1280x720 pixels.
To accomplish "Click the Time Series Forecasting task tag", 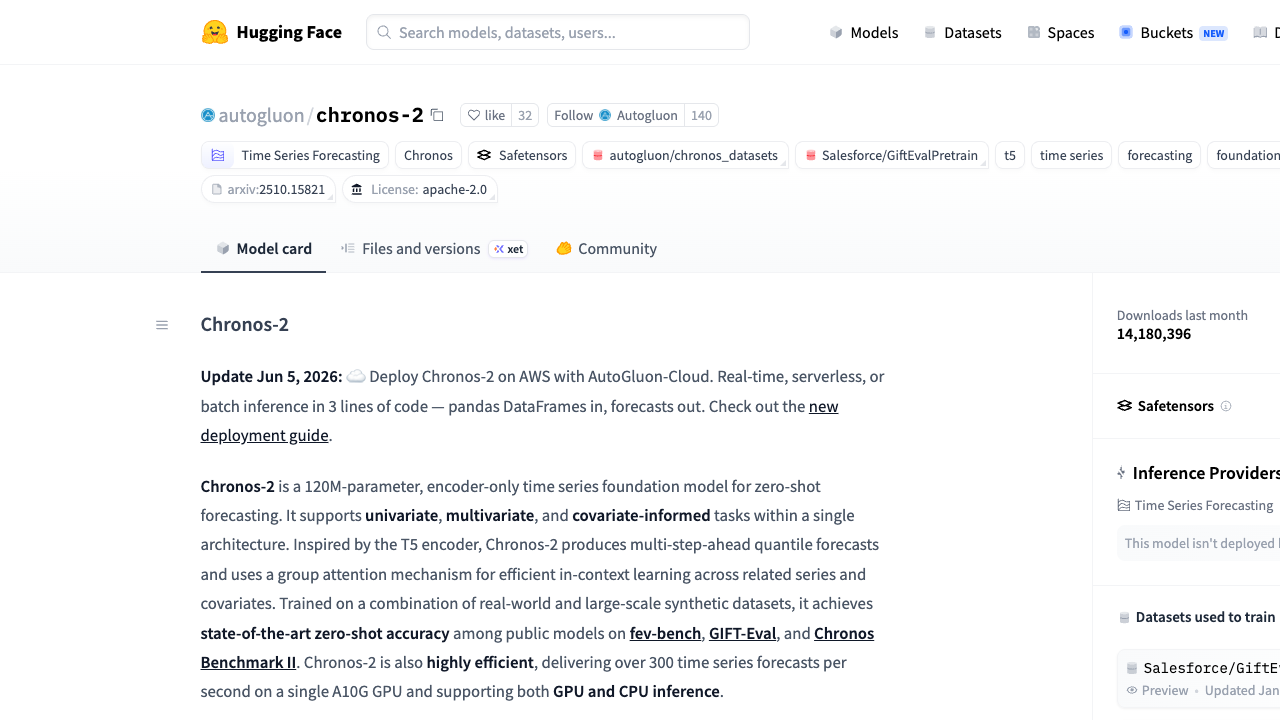I will (296, 155).
